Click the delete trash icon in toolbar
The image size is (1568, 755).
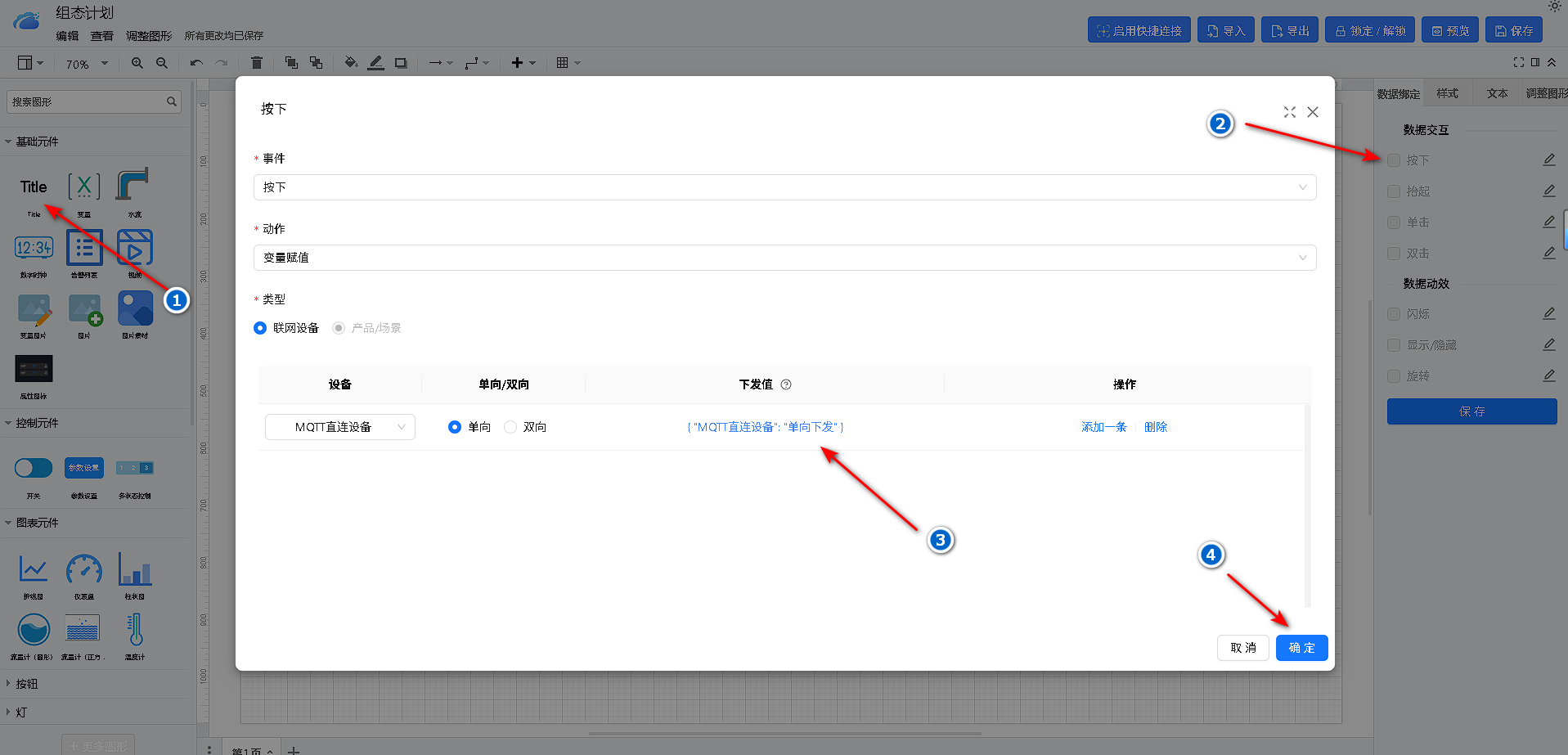click(257, 63)
